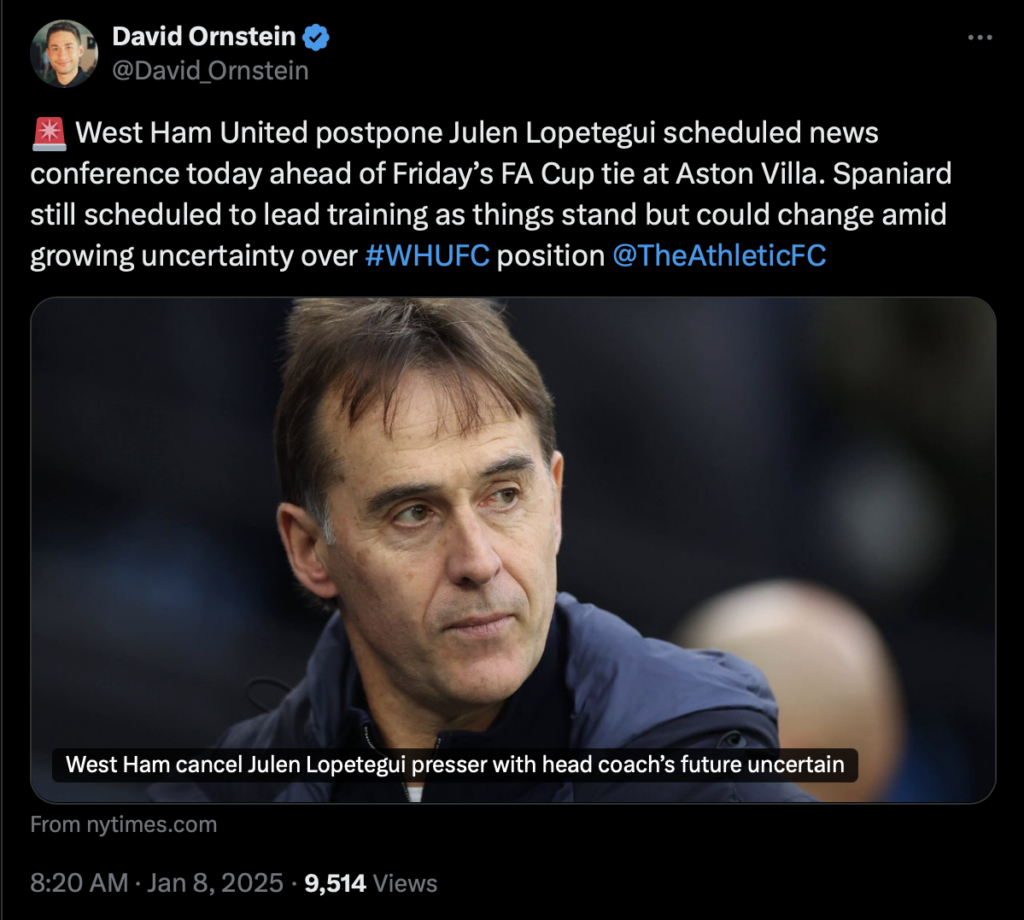Open the #WHUFC hashtag
This screenshot has height=920, width=1024.
point(427,256)
